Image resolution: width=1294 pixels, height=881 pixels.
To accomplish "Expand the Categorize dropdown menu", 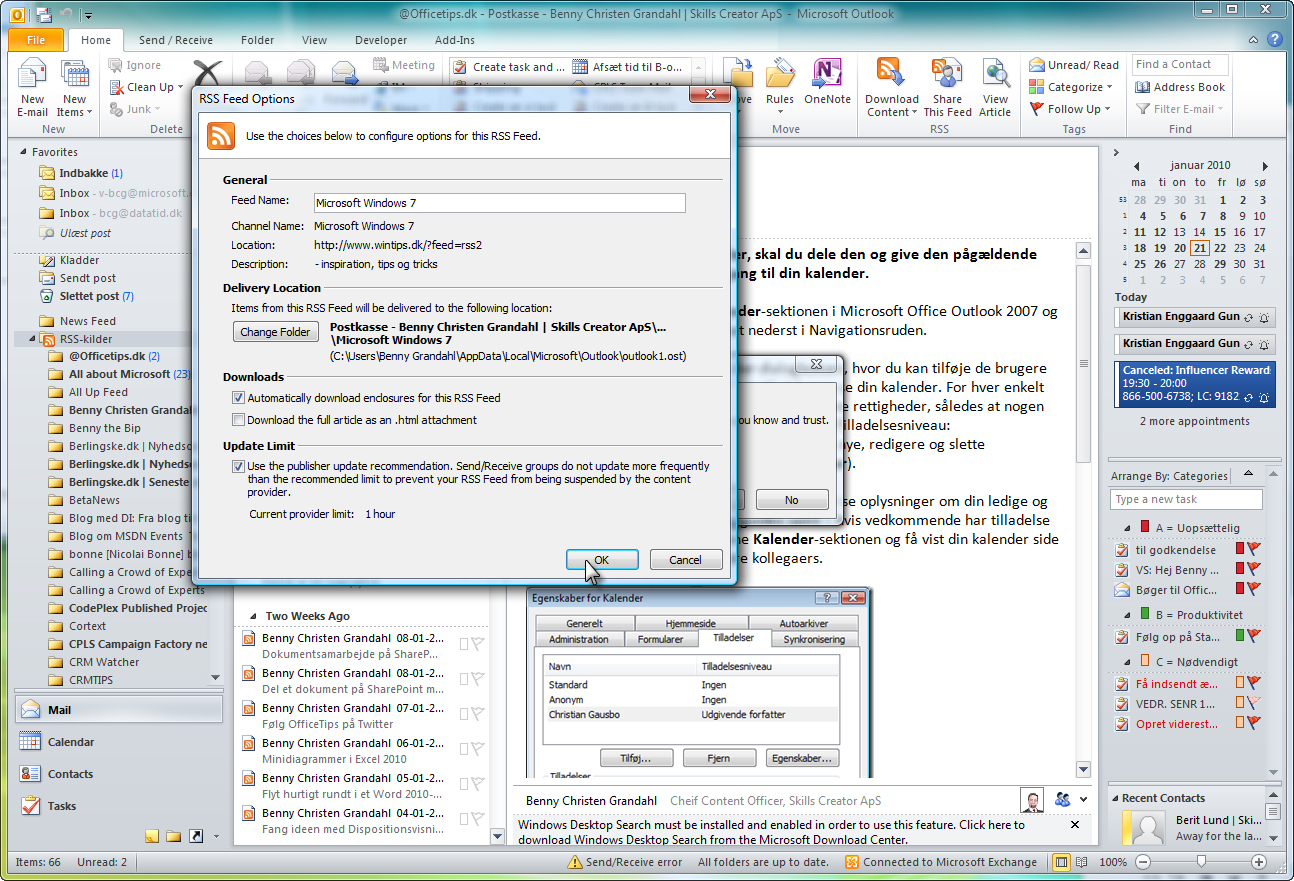I will click(1074, 87).
